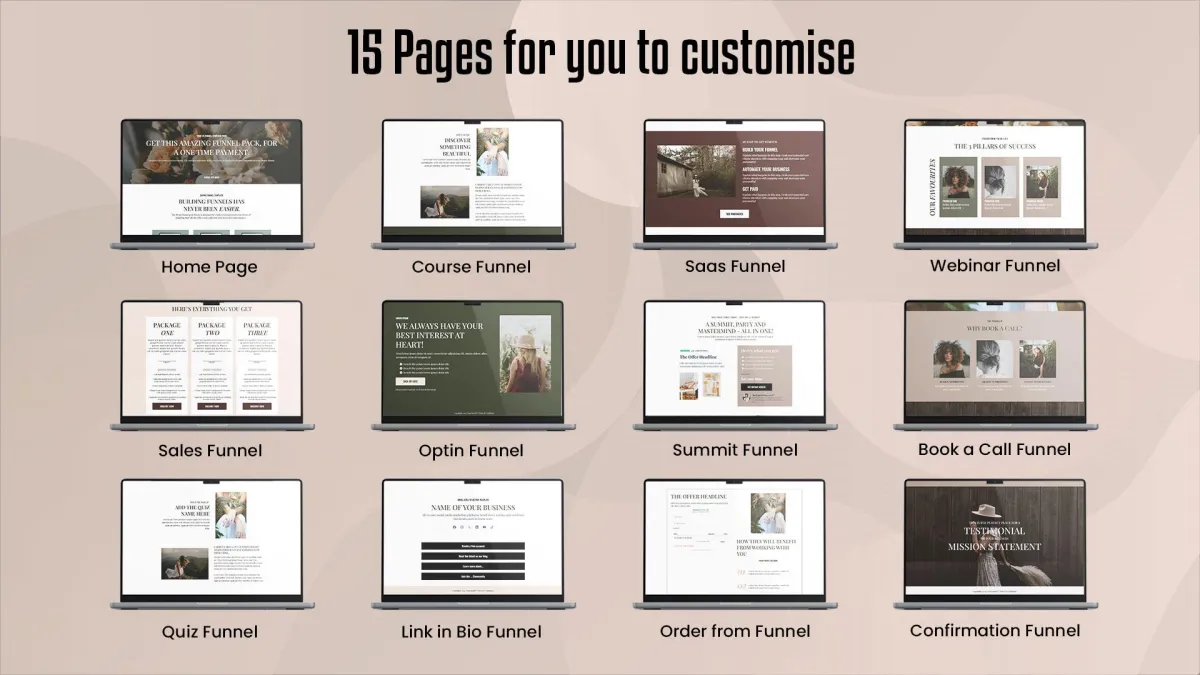Click 'NAME OF YOUR BUSINESS' heading in mockup

click(473, 508)
